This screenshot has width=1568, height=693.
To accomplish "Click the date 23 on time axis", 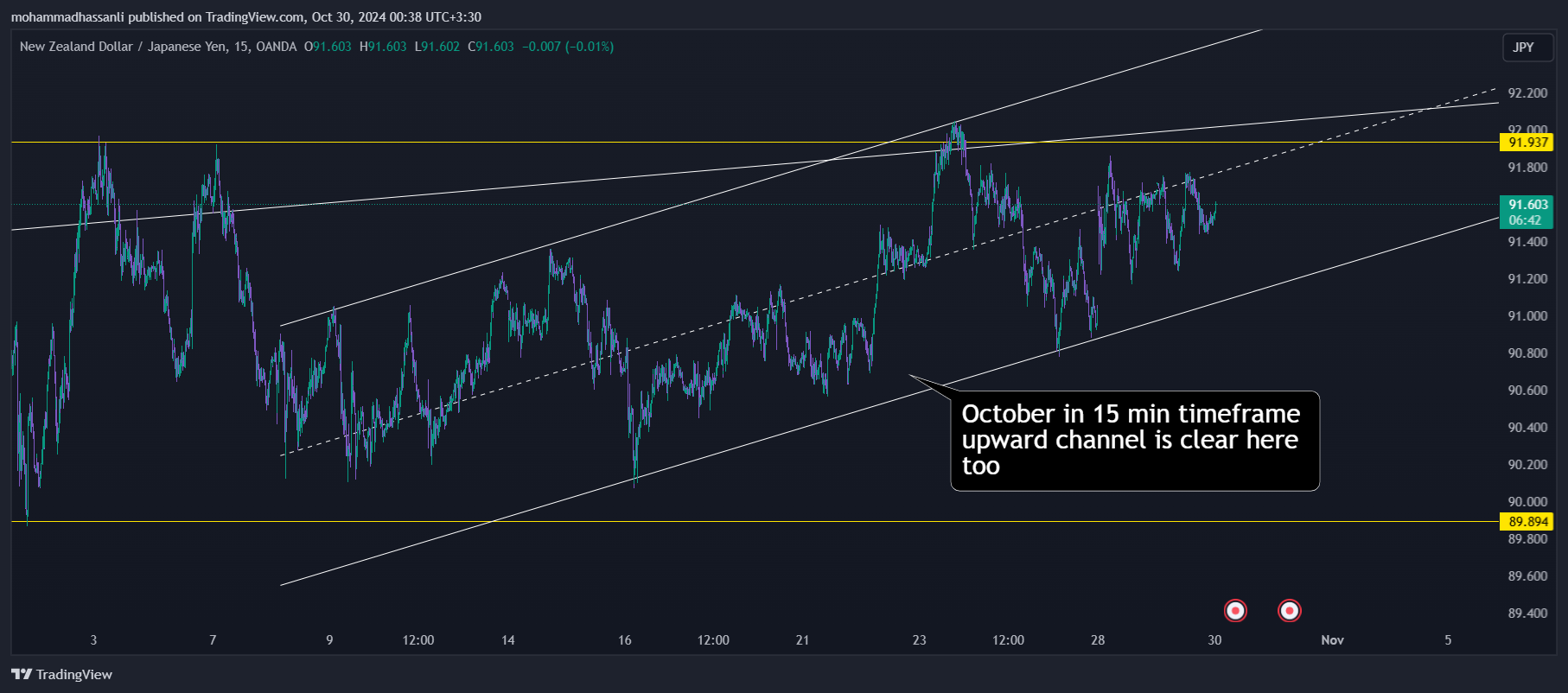I will (x=919, y=640).
